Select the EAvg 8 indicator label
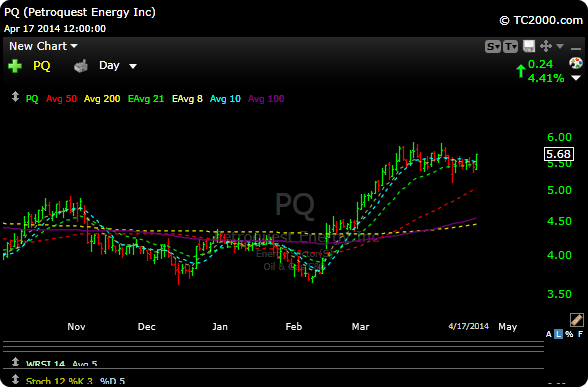Screen dimensions: 588x387 coord(187,99)
